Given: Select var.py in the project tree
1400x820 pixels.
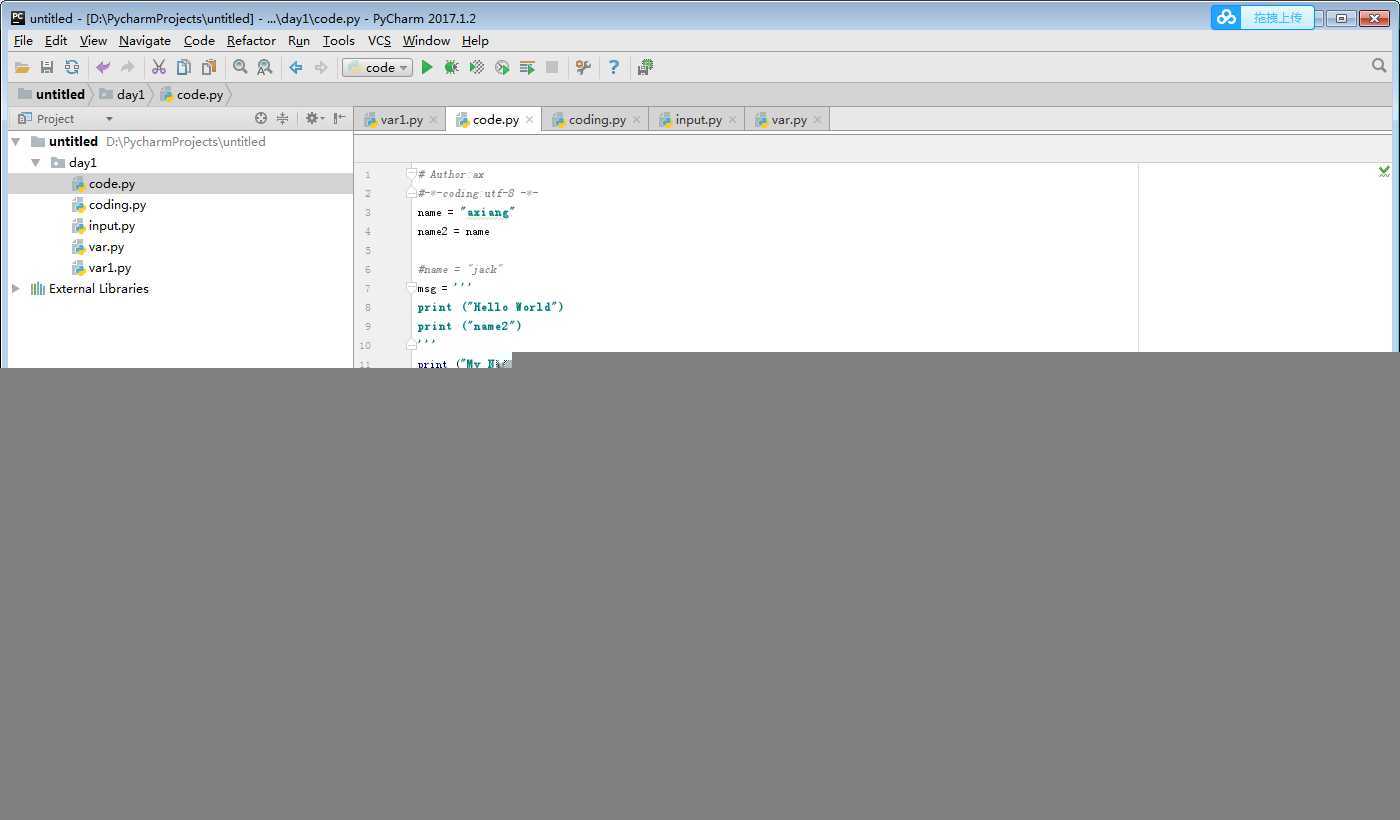Looking at the screenshot, I should tap(106, 246).
